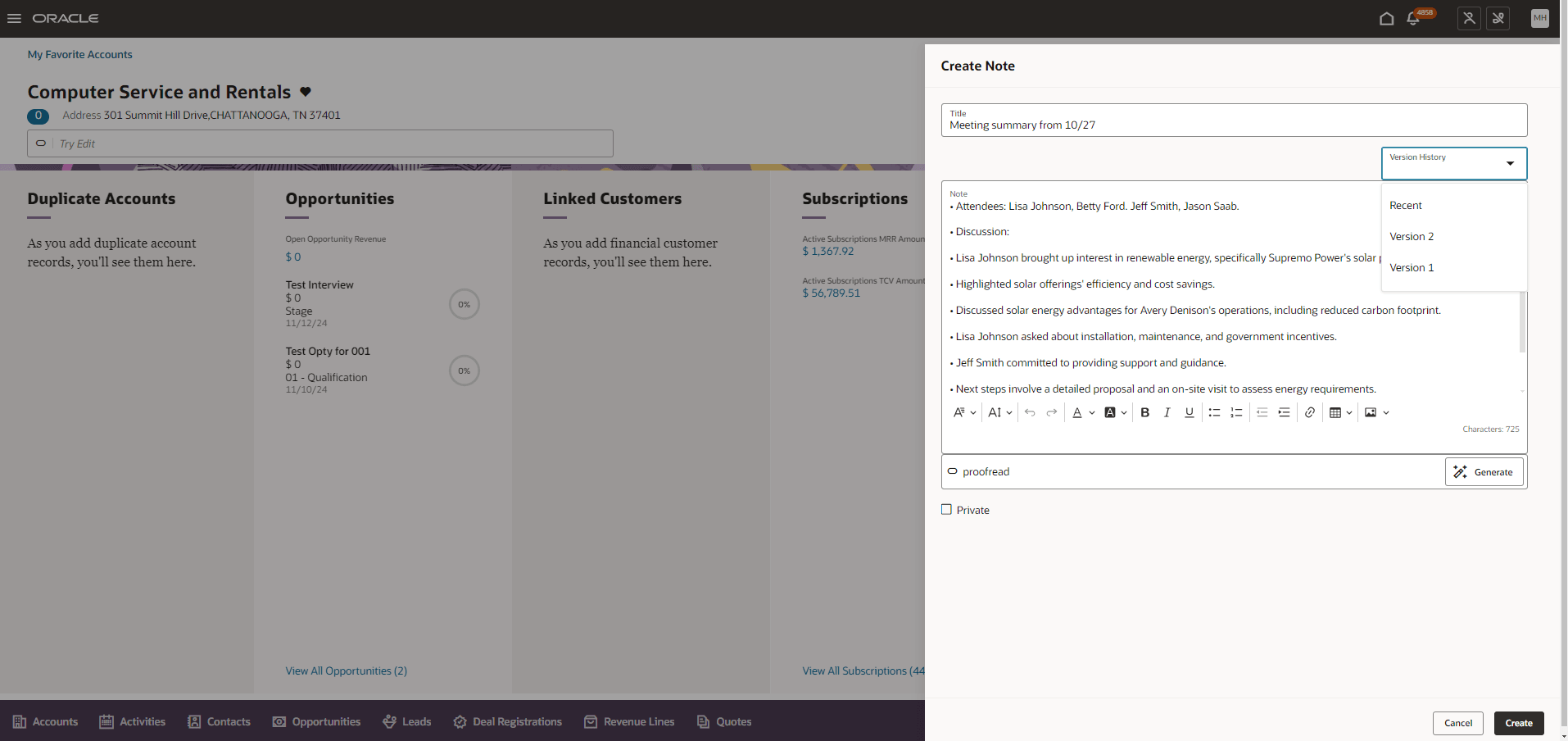
Task: Open the Deal Registrations tab
Action: click(507, 721)
